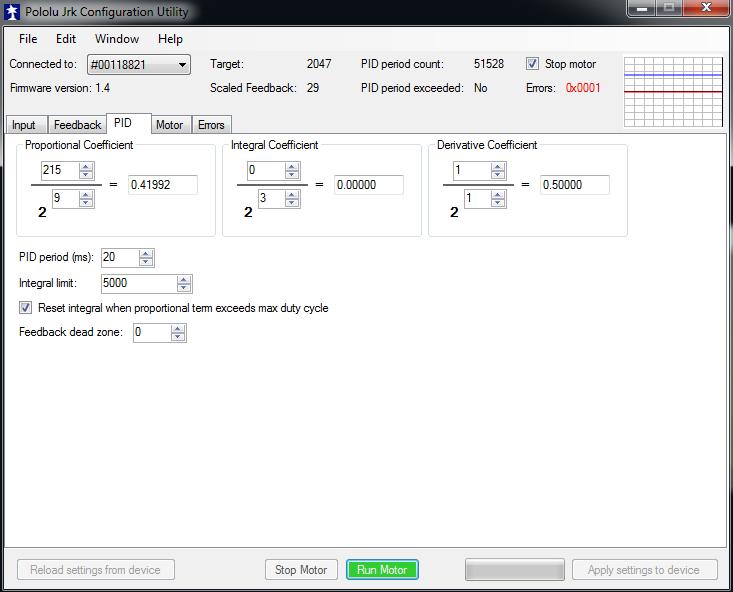The height and width of the screenshot is (592, 733).
Task: Click the integral result field 0.00000
Action: click(x=369, y=185)
